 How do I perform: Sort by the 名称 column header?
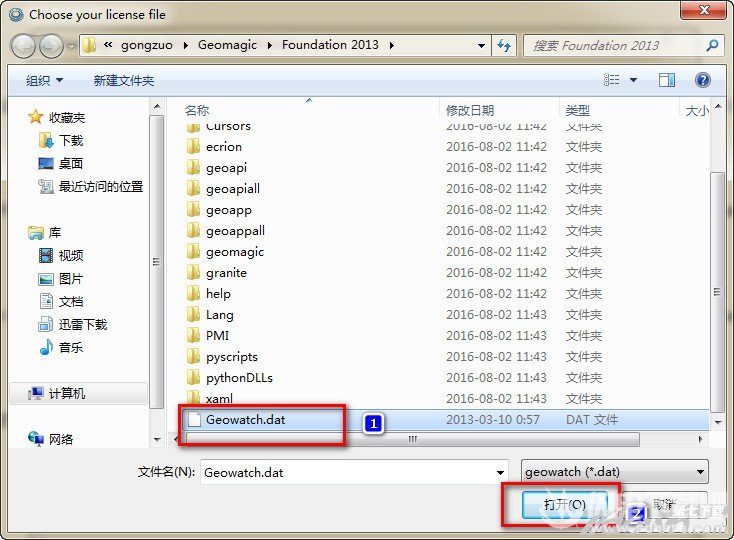click(197, 110)
